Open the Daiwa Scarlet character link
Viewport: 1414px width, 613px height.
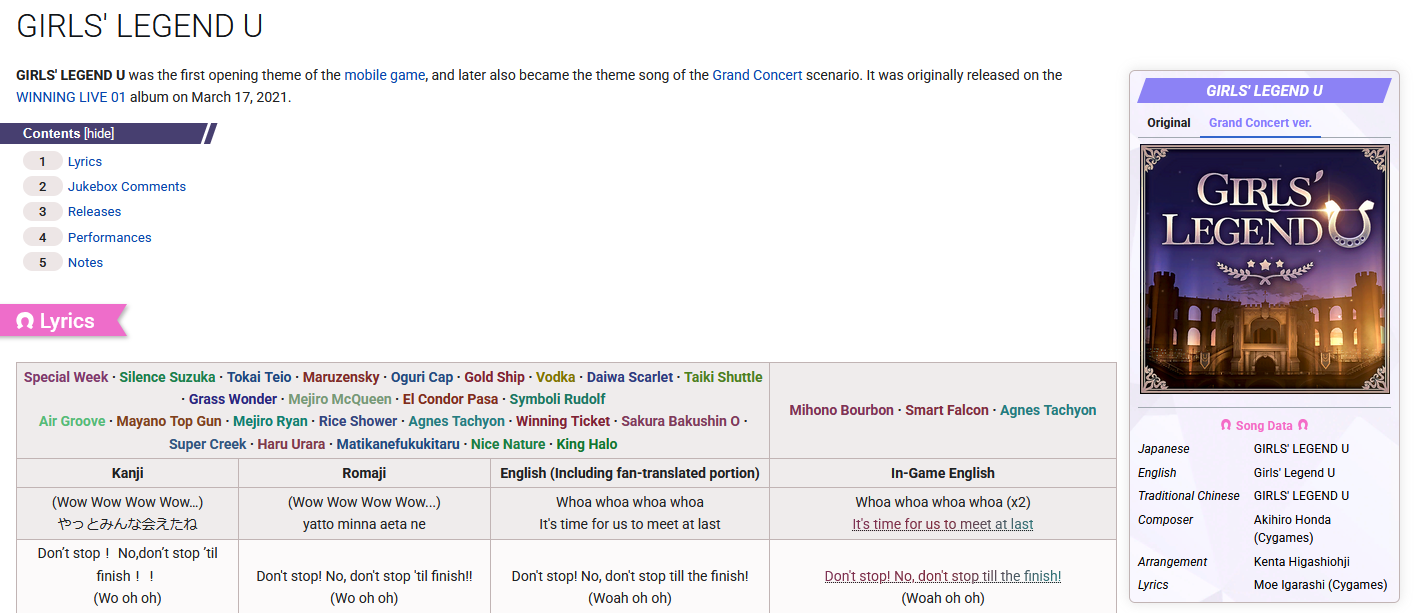pos(630,377)
